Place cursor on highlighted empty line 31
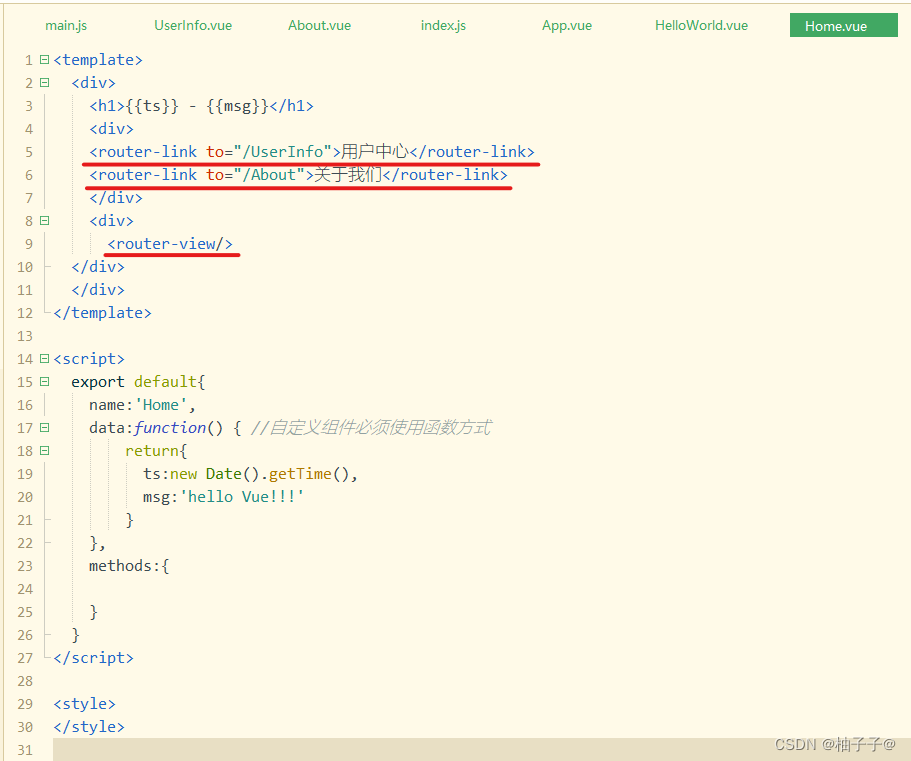 coord(481,749)
